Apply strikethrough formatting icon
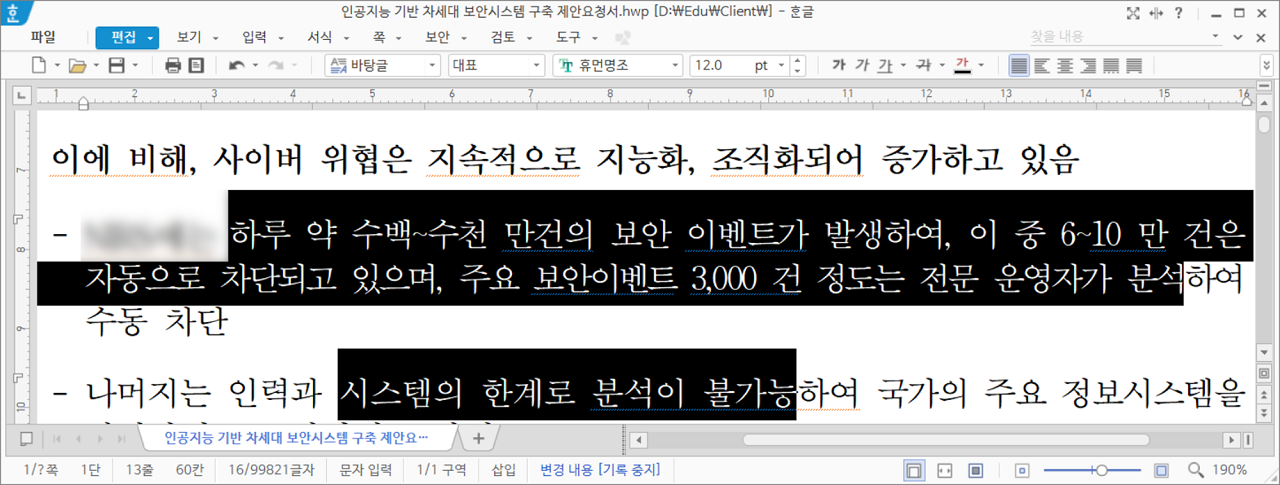The width and height of the screenshot is (1280, 485). click(923, 65)
